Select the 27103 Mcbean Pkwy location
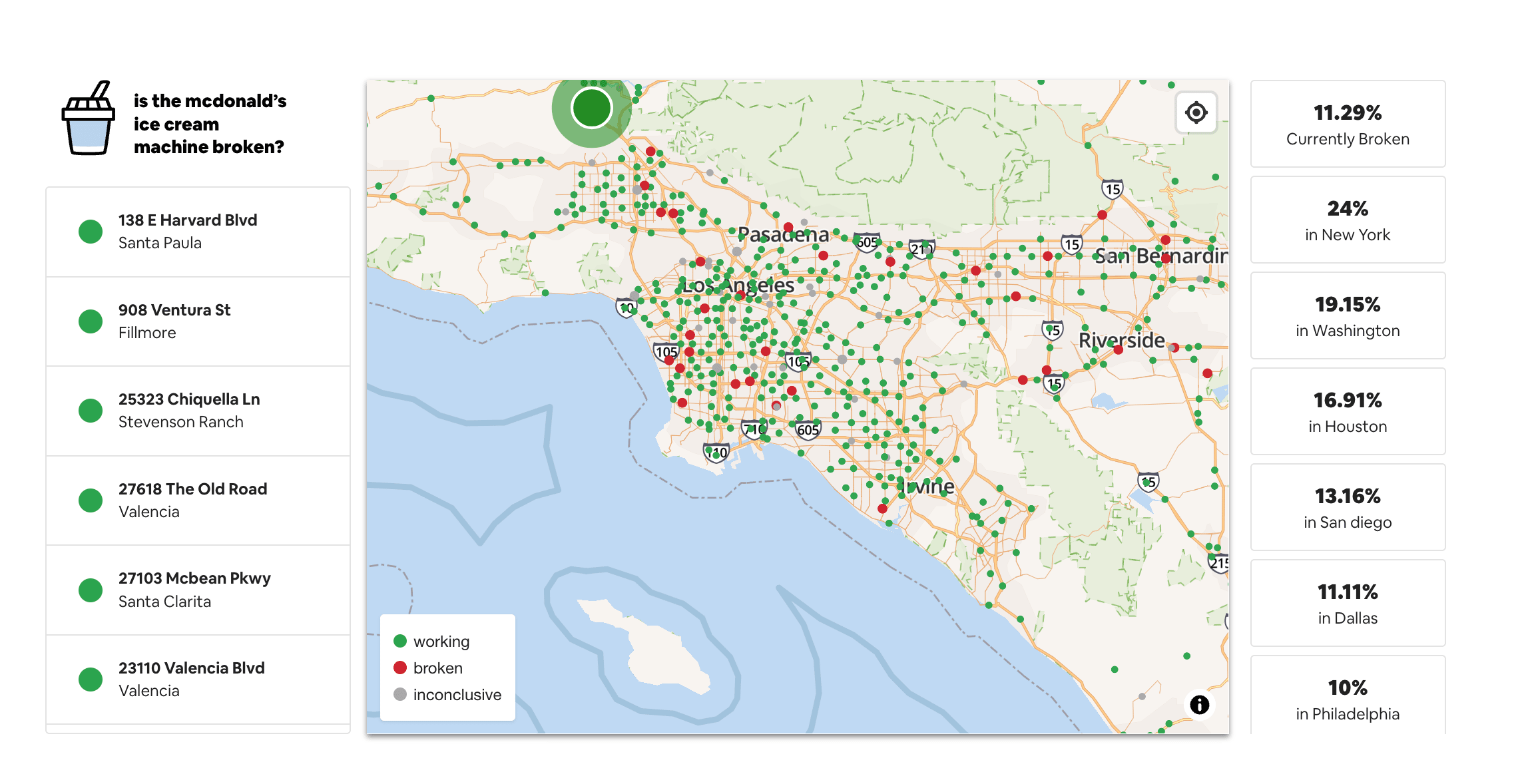1522x784 pixels. point(198,590)
